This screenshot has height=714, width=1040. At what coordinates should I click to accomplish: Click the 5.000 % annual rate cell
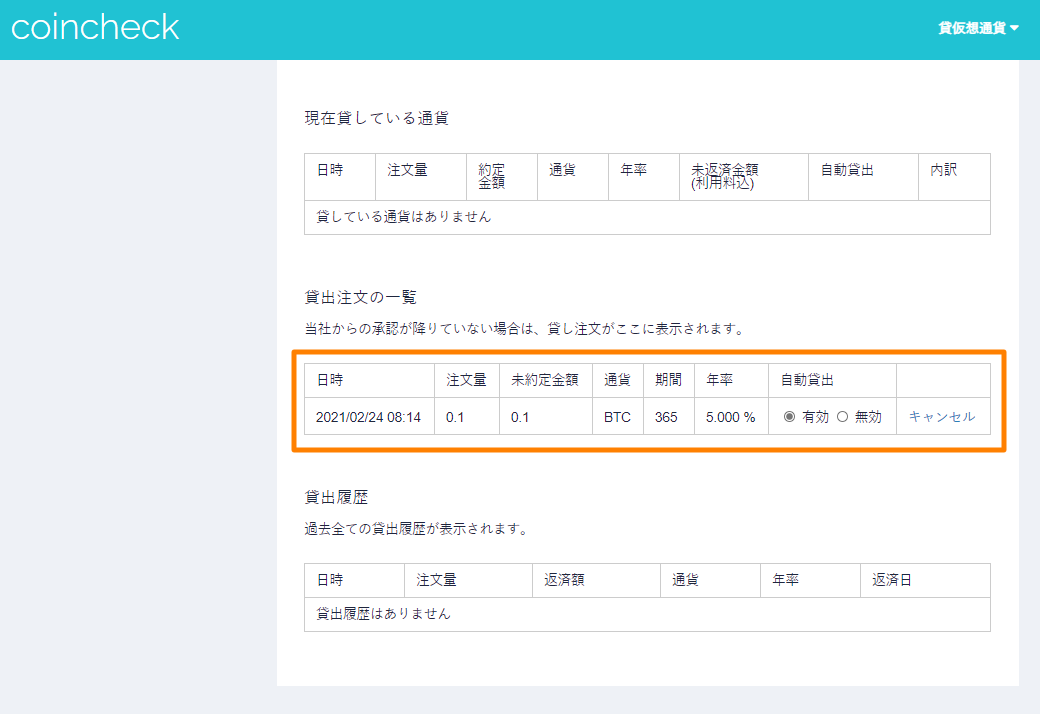(731, 417)
